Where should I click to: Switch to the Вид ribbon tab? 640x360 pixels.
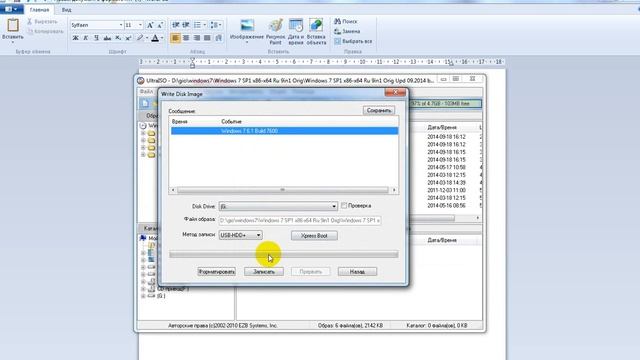67,10
